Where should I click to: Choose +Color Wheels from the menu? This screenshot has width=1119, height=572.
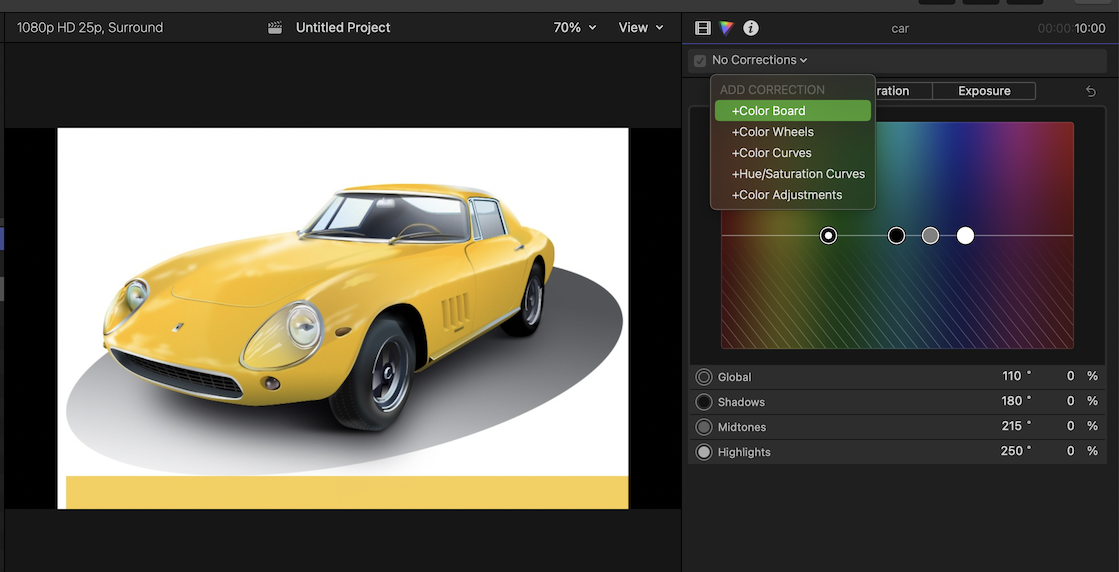pyautogui.click(x=792, y=132)
